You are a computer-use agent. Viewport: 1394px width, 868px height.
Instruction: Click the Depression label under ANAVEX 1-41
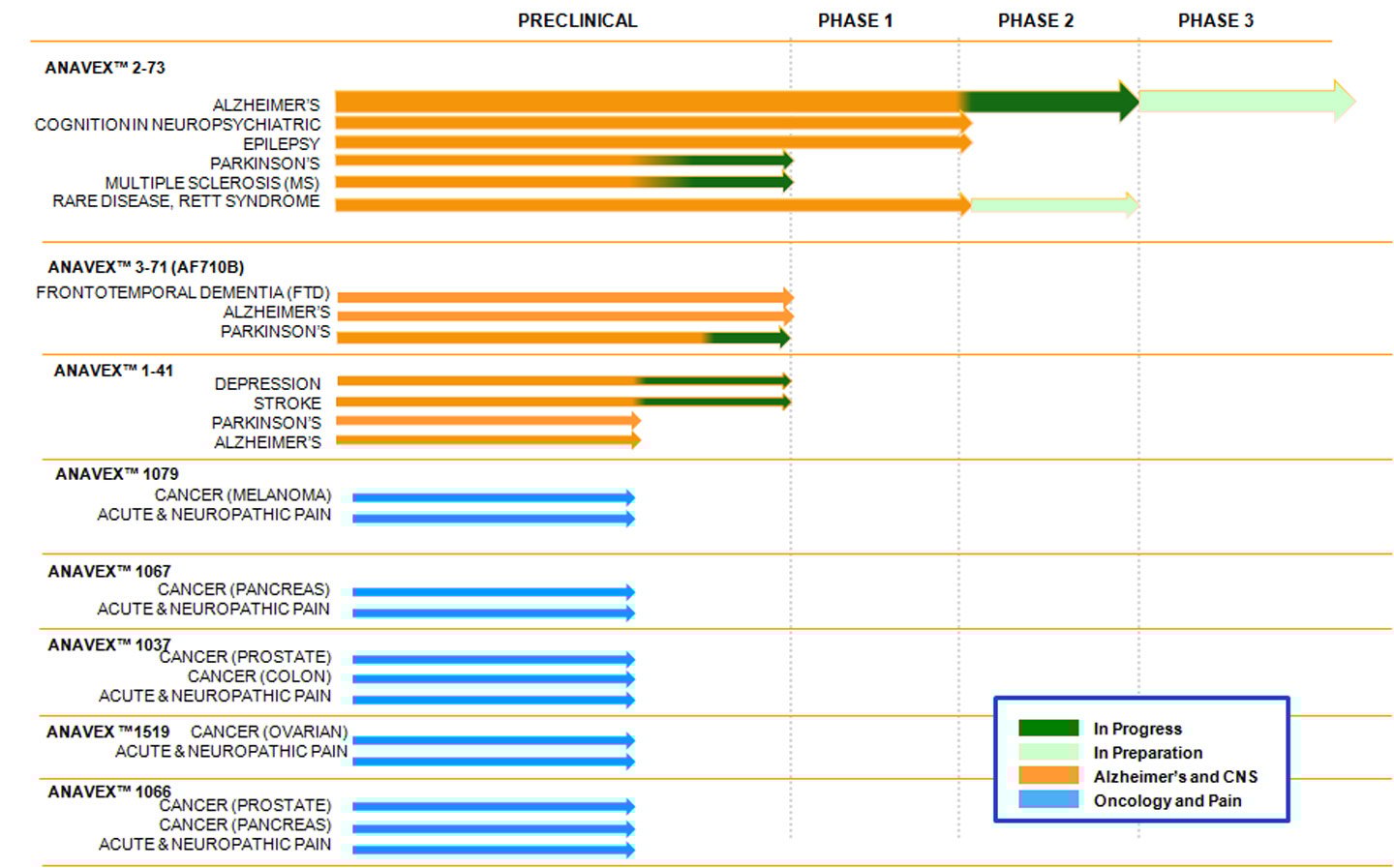point(267,384)
